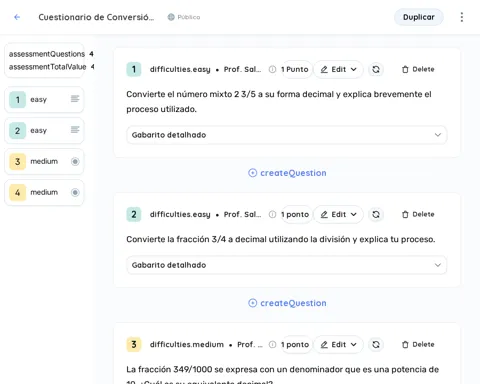Screen dimensions: 480x384
Task: Click the Público visibility label
Action: pyautogui.click(x=189, y=17)
